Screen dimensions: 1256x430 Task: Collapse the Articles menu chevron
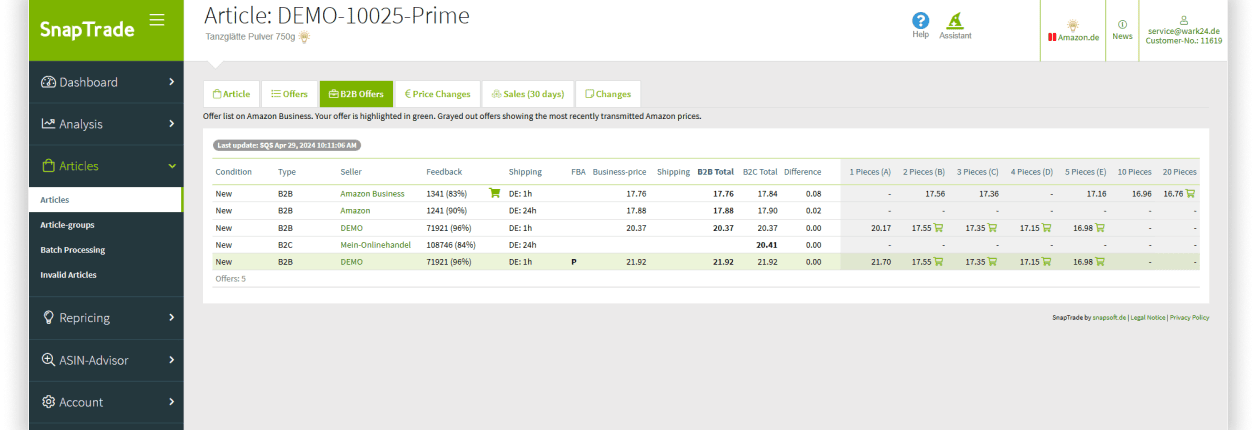[x=171, y=166]
